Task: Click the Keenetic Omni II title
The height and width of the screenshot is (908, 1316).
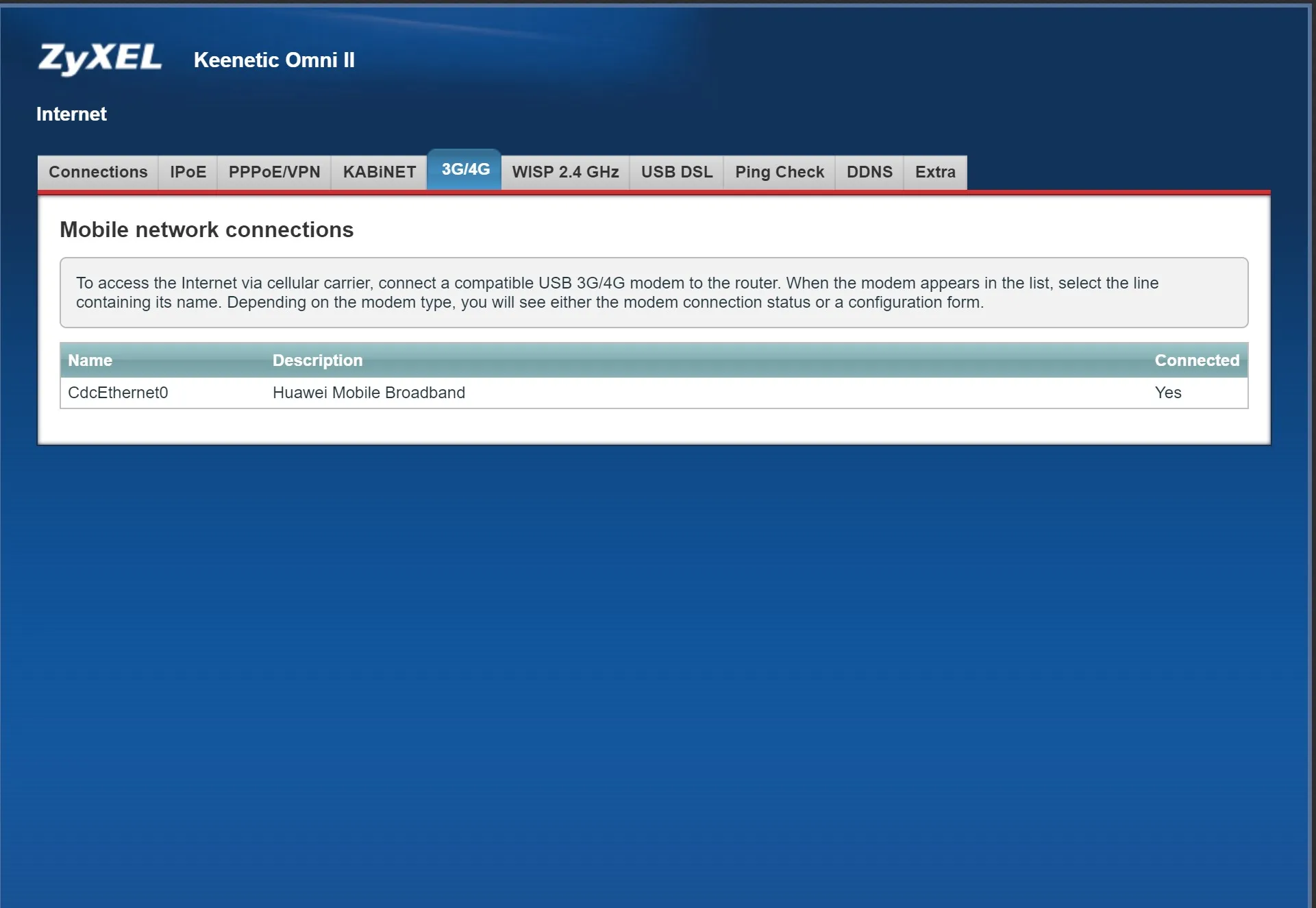Action: click(x=274, y=60)
